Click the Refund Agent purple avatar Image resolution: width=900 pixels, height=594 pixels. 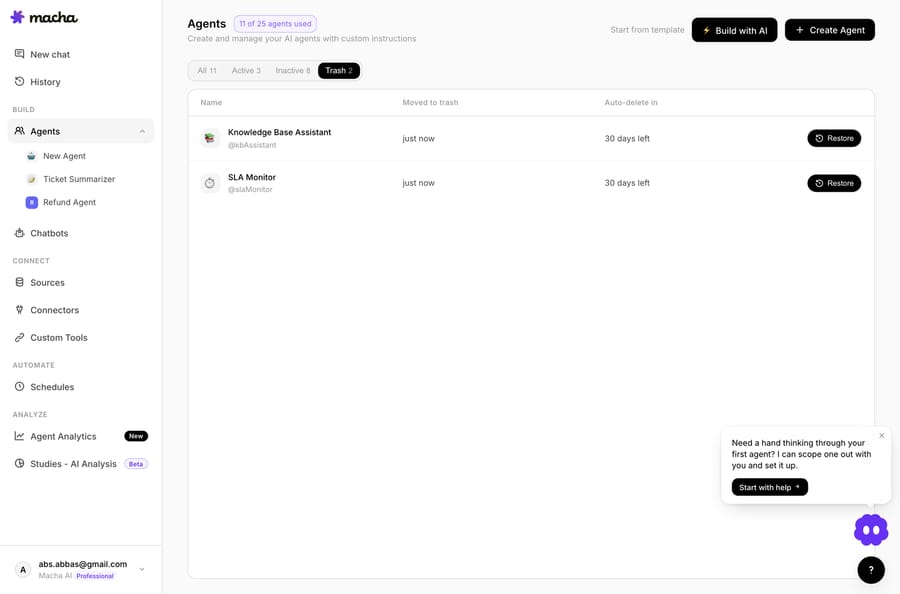[x=32, y=202]
